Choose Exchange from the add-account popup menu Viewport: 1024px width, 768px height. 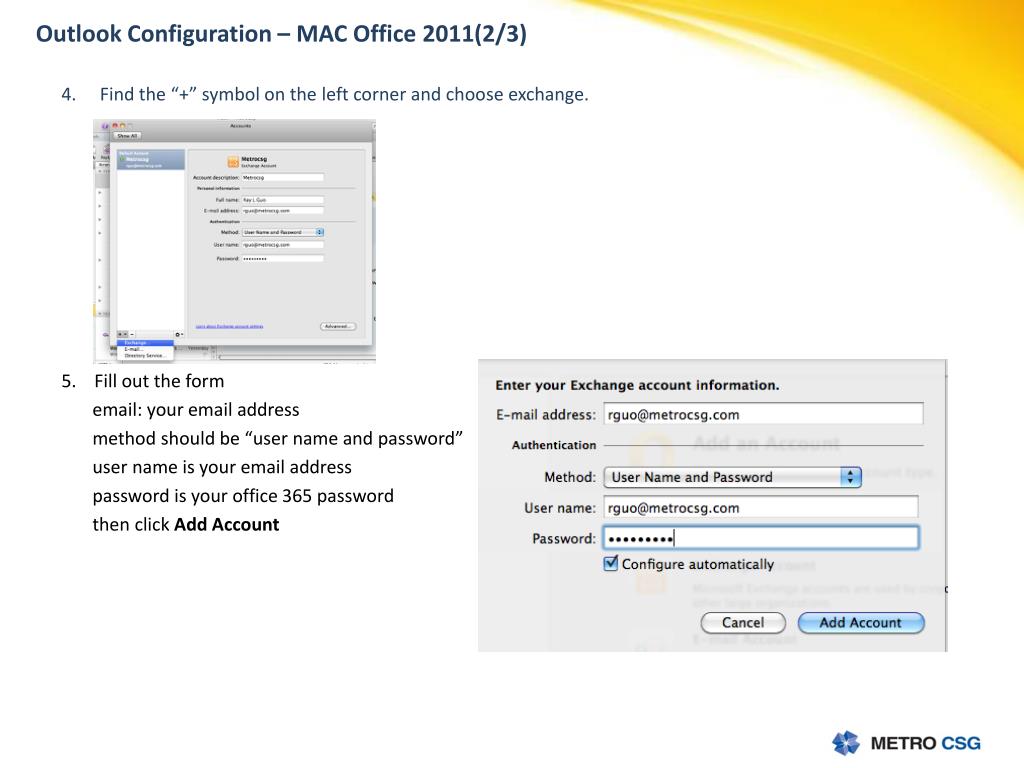tap(145, 343)
